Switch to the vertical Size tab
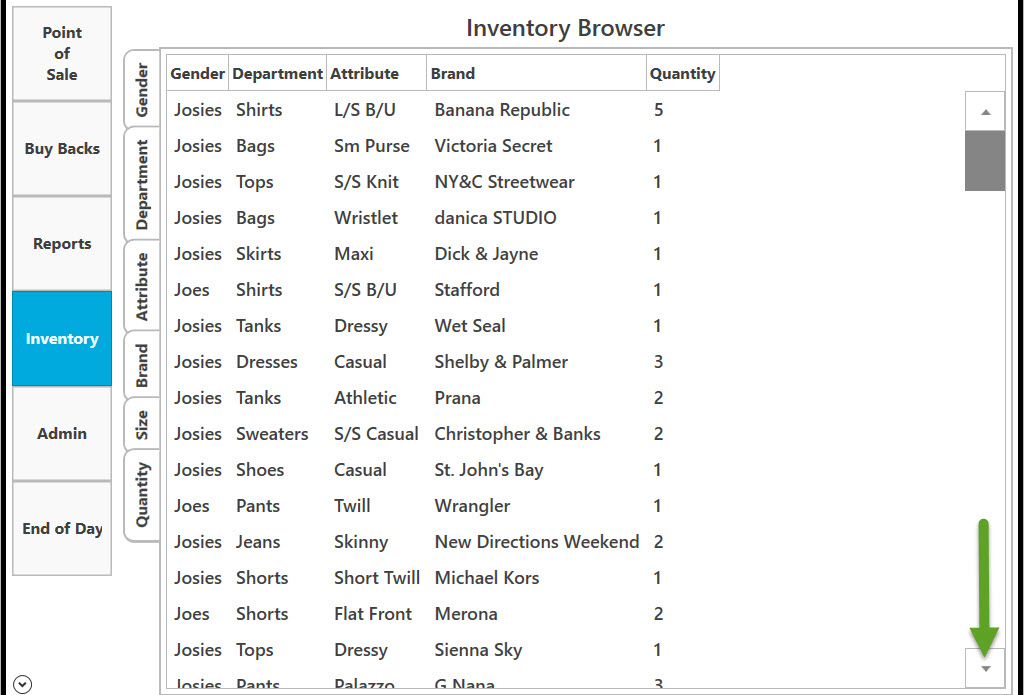Screen dimensions: 1025x695 142,424
